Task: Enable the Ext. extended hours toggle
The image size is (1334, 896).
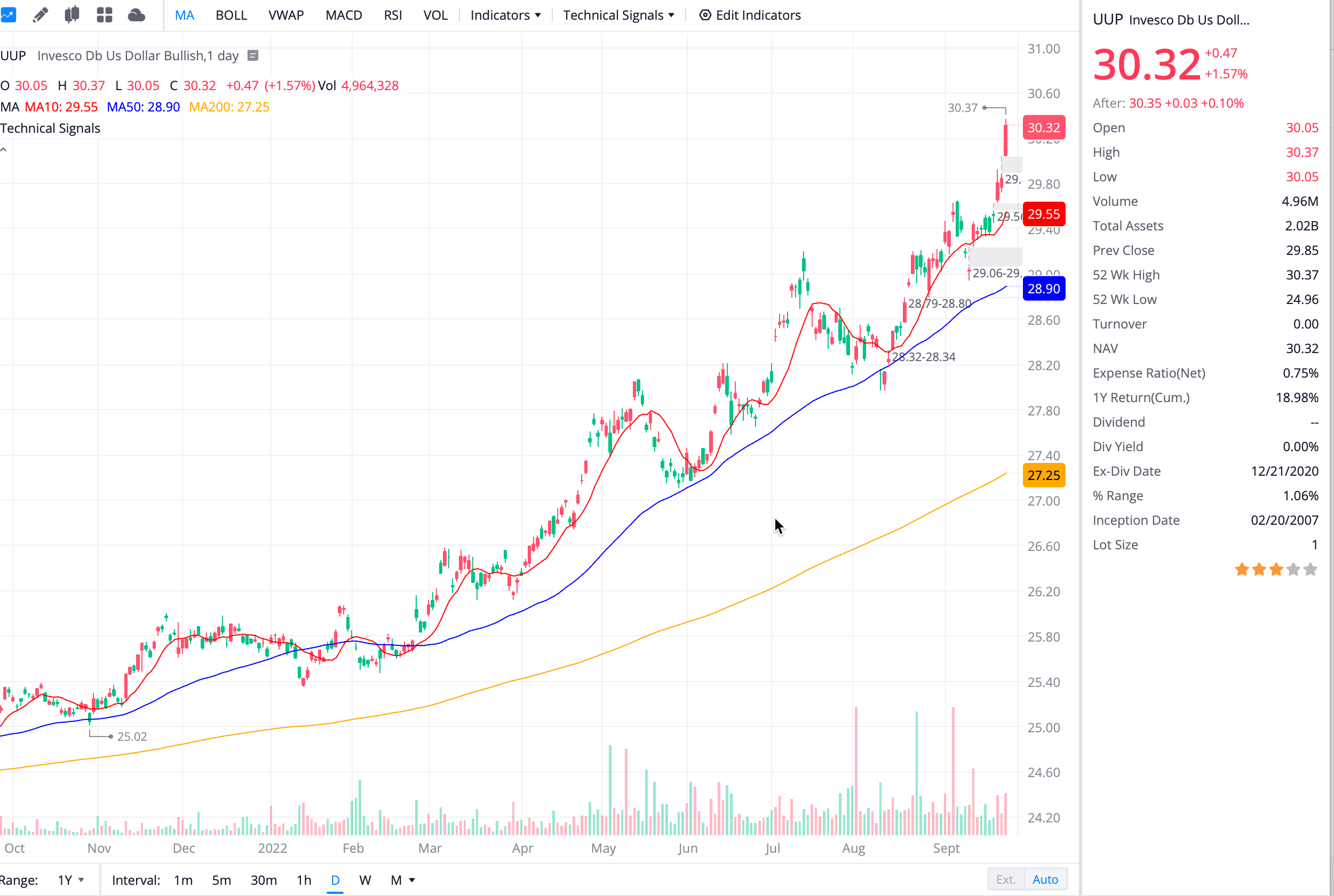Action: pos(1005,879)
